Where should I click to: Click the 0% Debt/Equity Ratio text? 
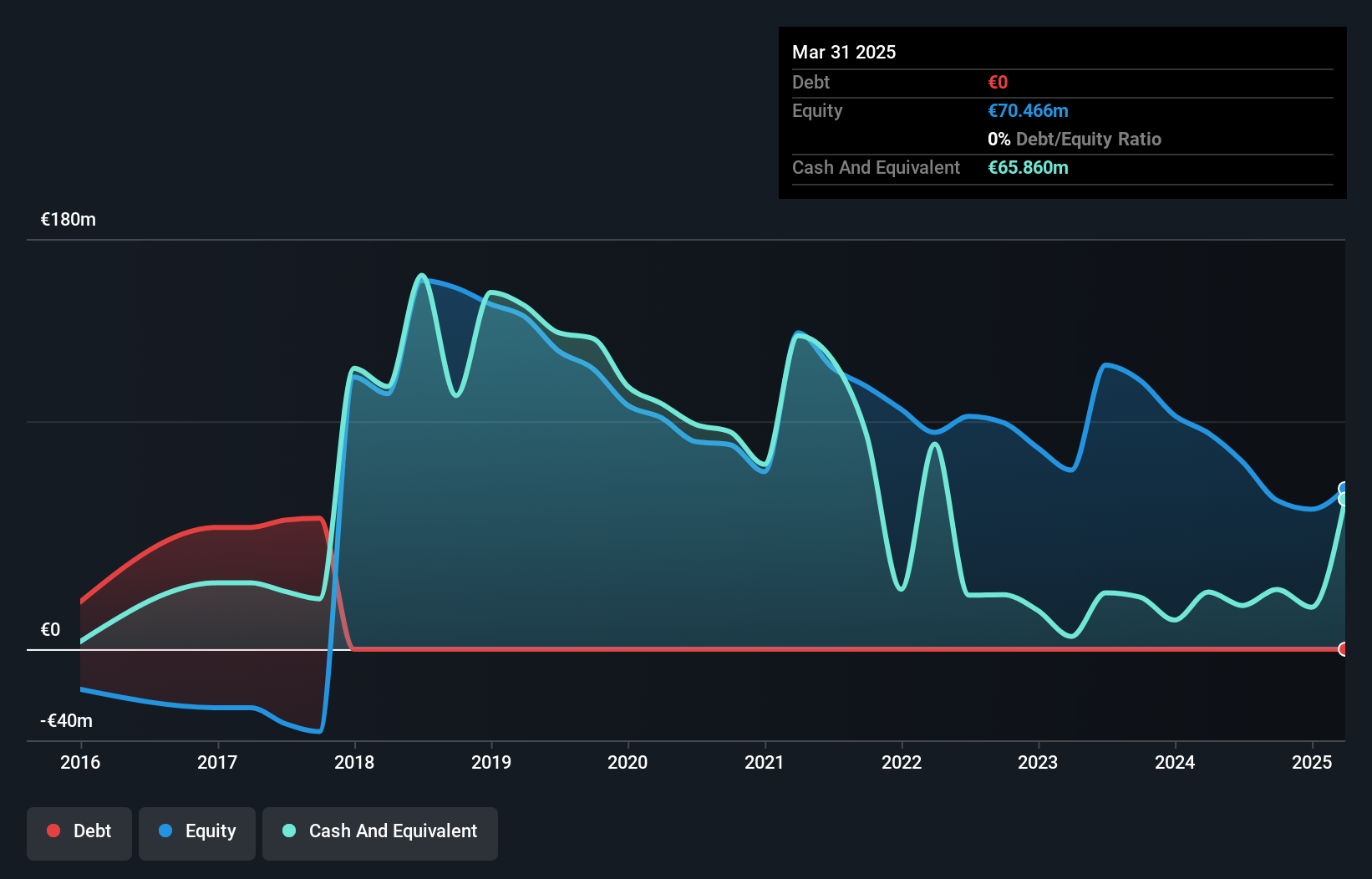pyautogui.click(x=1075, y=139)
